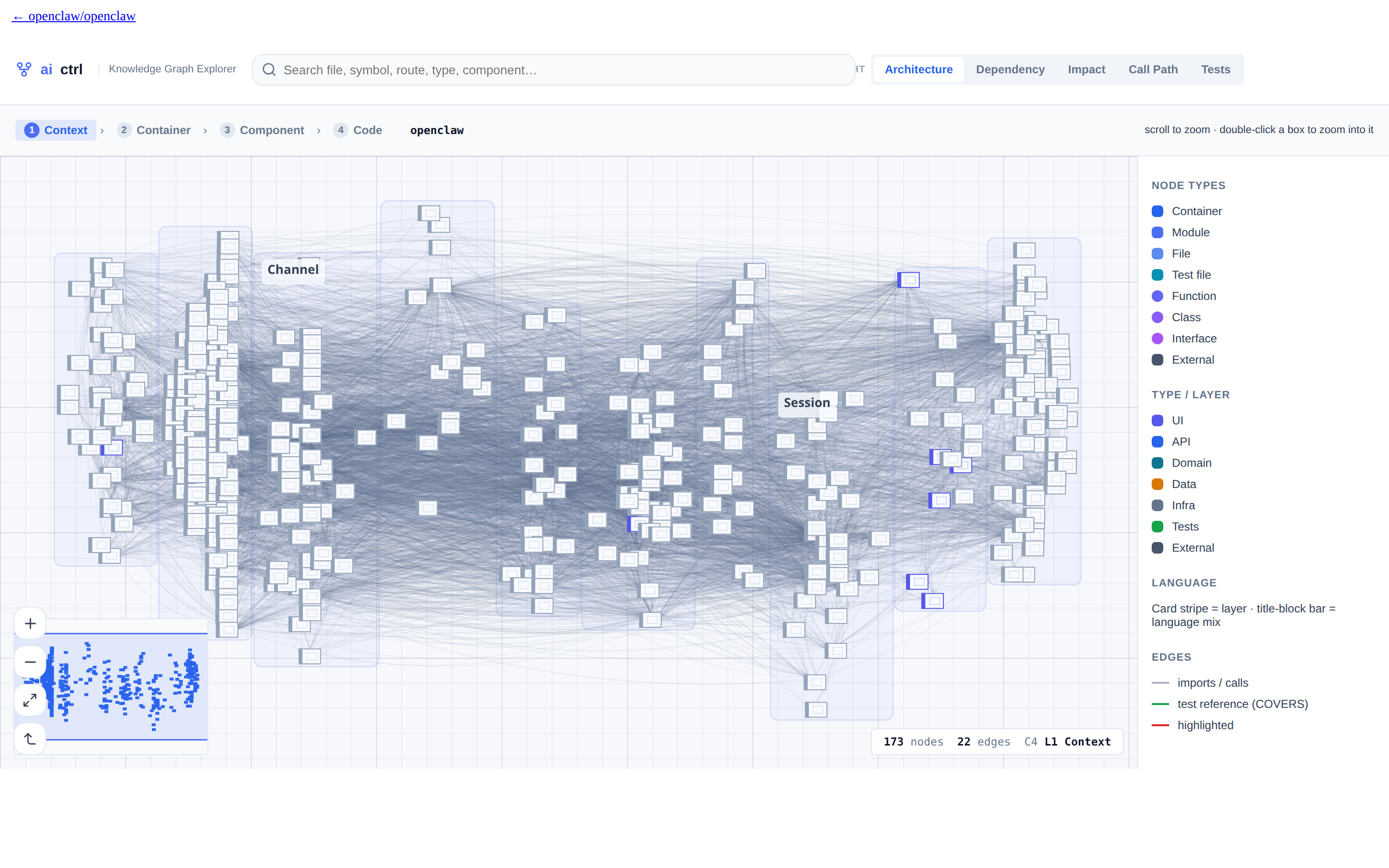Click the C4 L1 Context status label
The image size is (1389, 868).
(x=1068, y=742)
